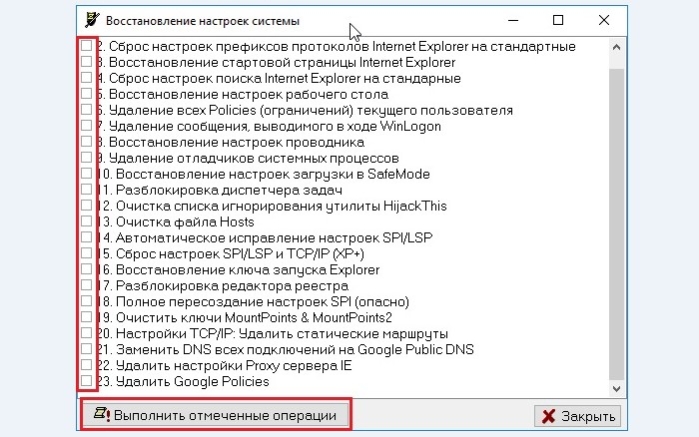
Task: Click the script icon on the Выполнить button
Action: (x=102, y=414)
